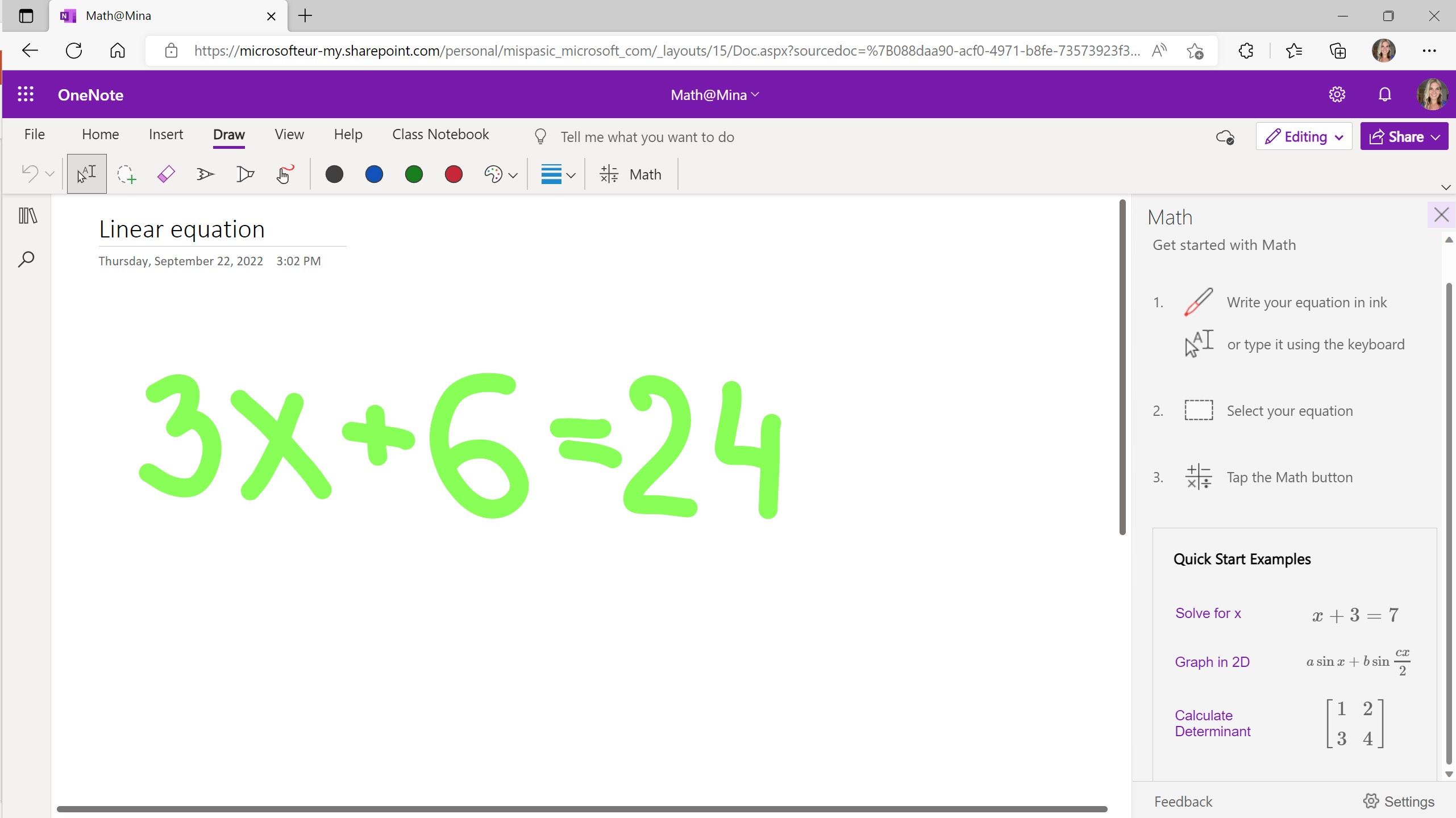Open the OneNote notebook search

tap(26, 259)
